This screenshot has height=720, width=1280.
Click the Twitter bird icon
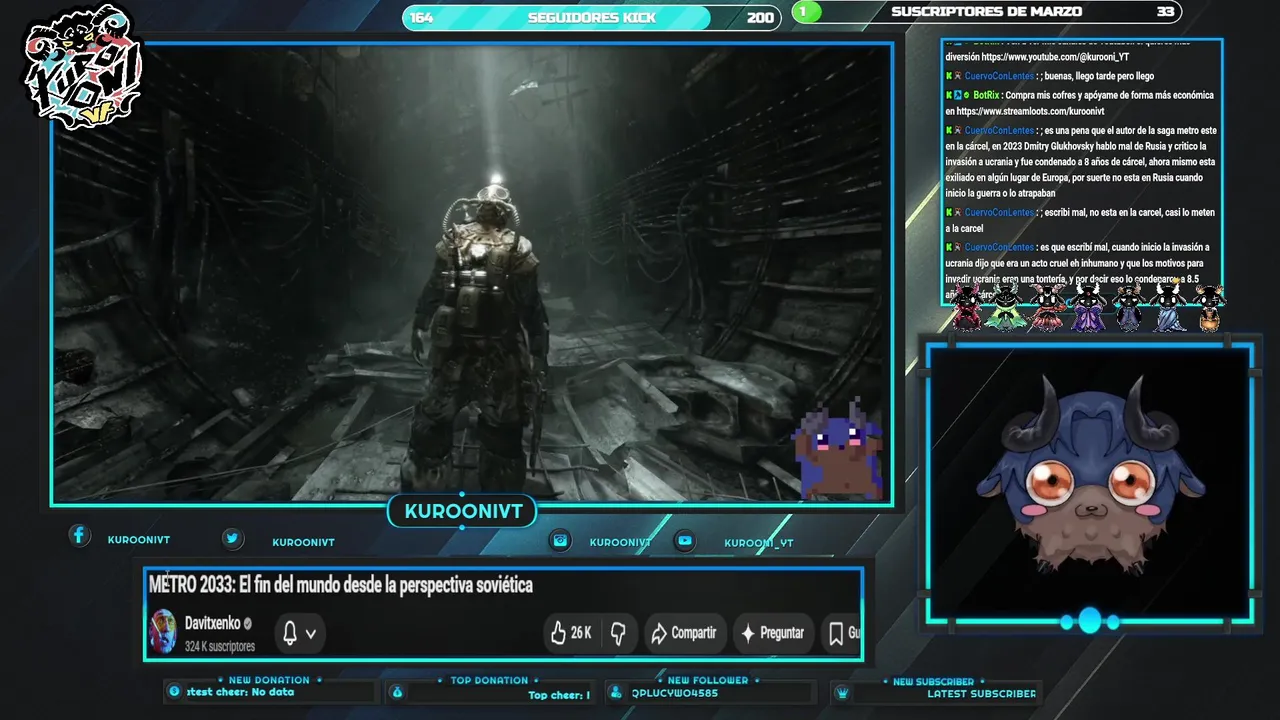pyautogui.click(x=232, y=538)
